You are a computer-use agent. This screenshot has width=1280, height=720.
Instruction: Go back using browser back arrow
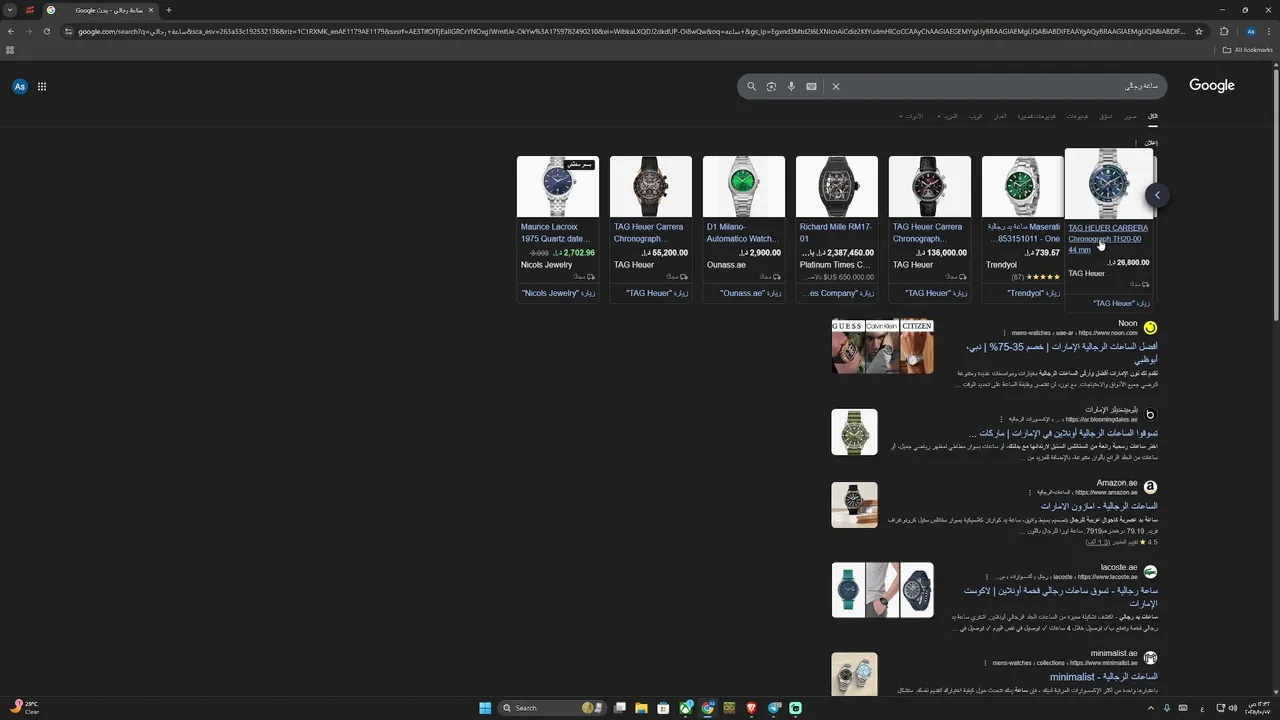(10, 31)
